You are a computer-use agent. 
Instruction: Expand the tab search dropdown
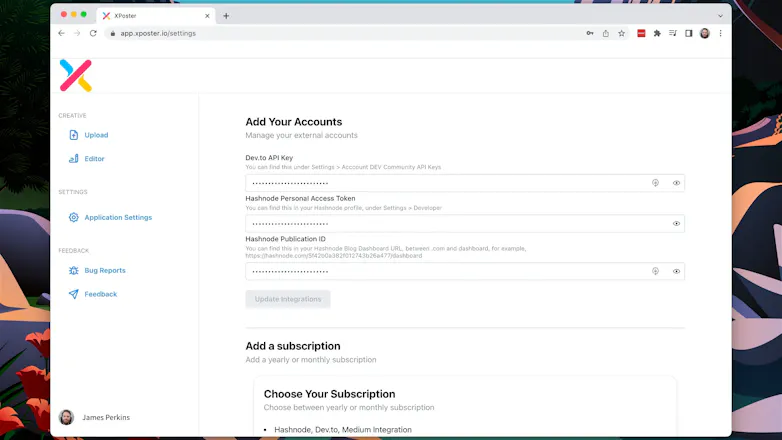tap(721, 16)
